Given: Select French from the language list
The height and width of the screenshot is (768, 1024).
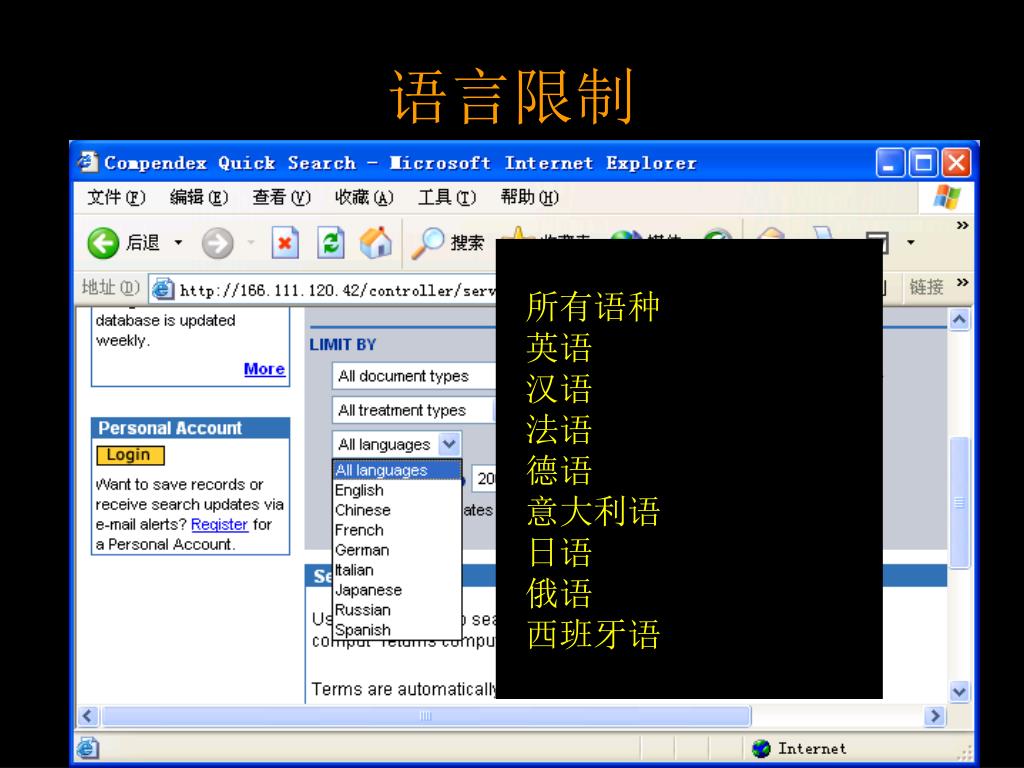Looking at the screenshot, I should (x=396, y=530).
